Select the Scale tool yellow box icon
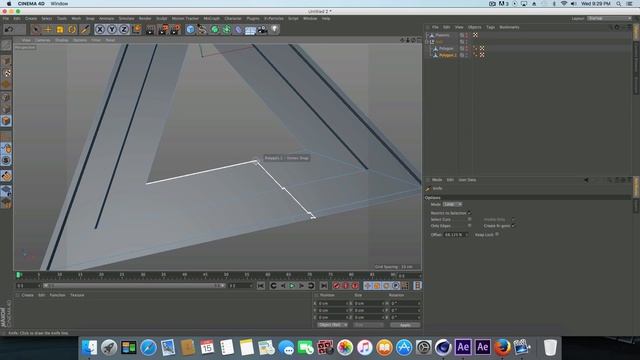Viewport: 640px width, 360px height. click(x=60, y=29)
